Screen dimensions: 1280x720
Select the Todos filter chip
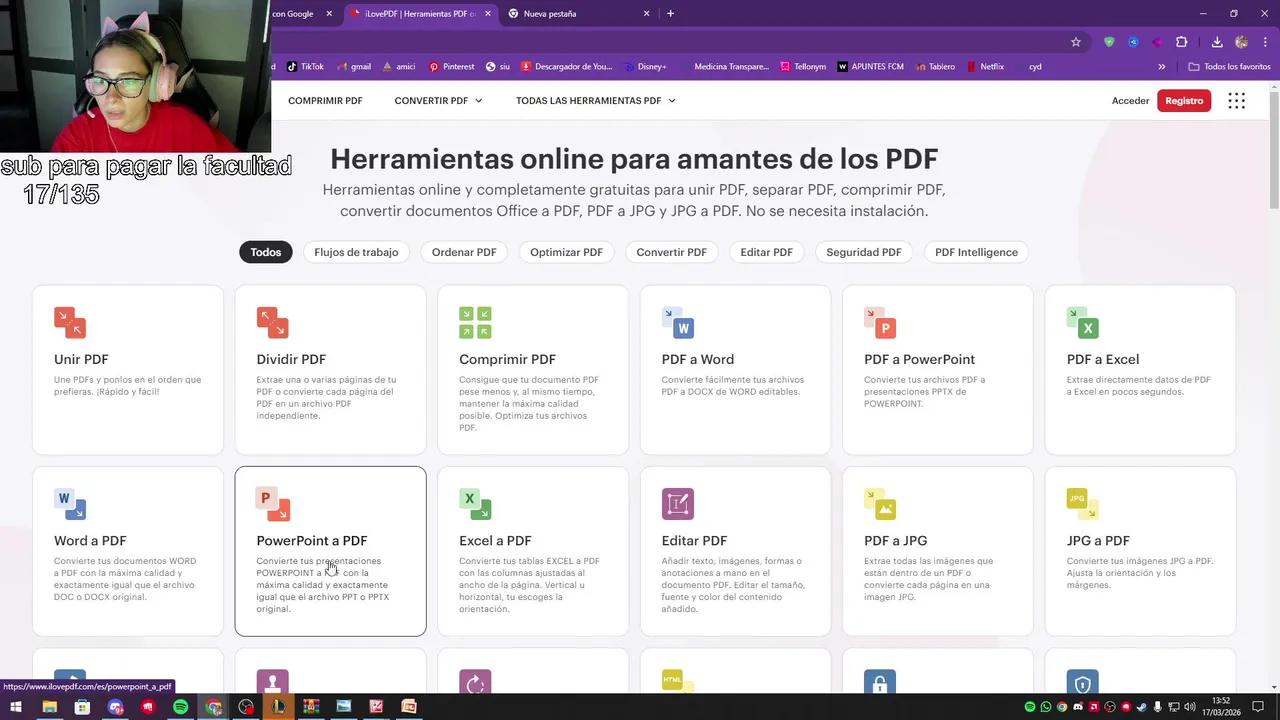265,252
